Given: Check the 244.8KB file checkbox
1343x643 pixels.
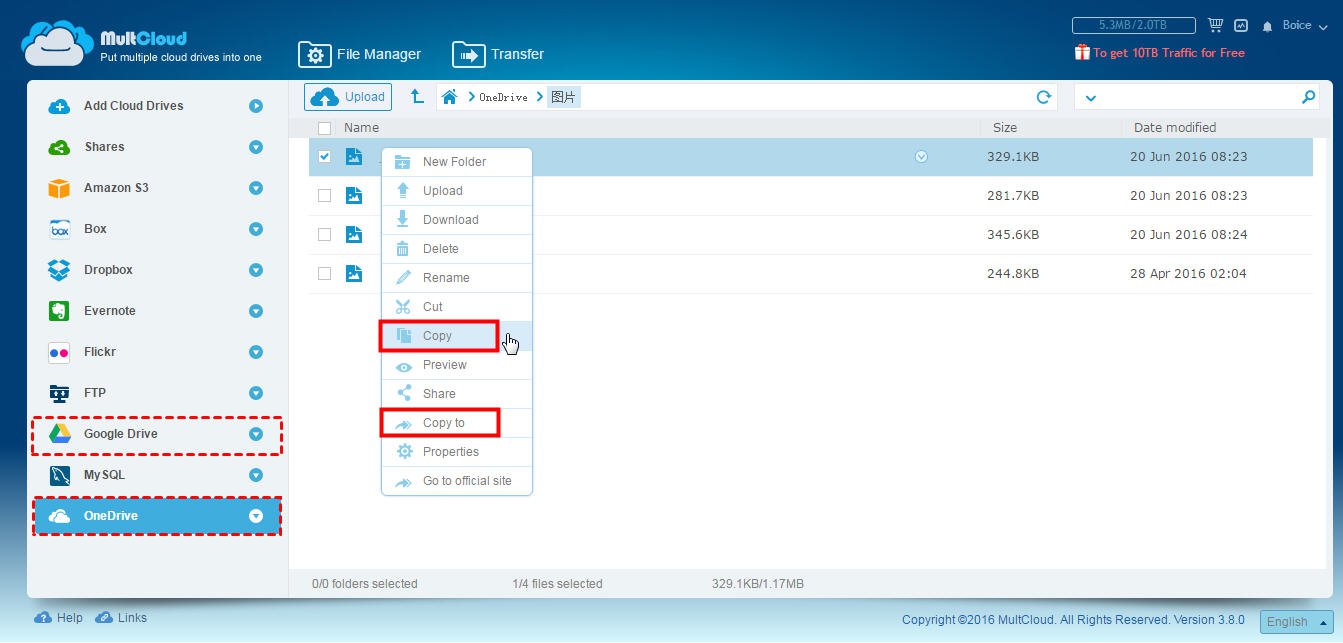Looking at the screenshot, I should coord(324,273).
